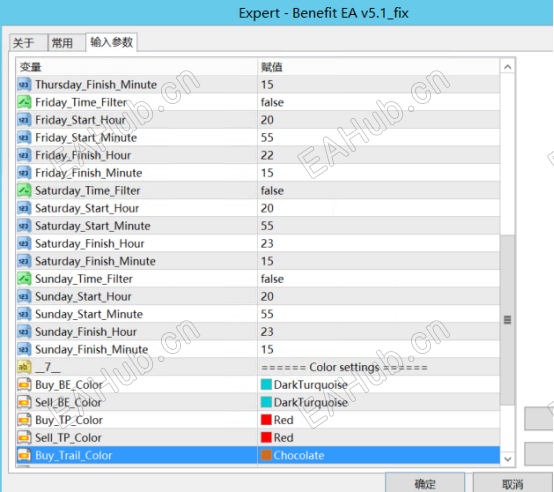Click color icon beside Buy_TP_Color
Image resolution: width=554 pixels, height=492 pixels.
click(24, 420)
